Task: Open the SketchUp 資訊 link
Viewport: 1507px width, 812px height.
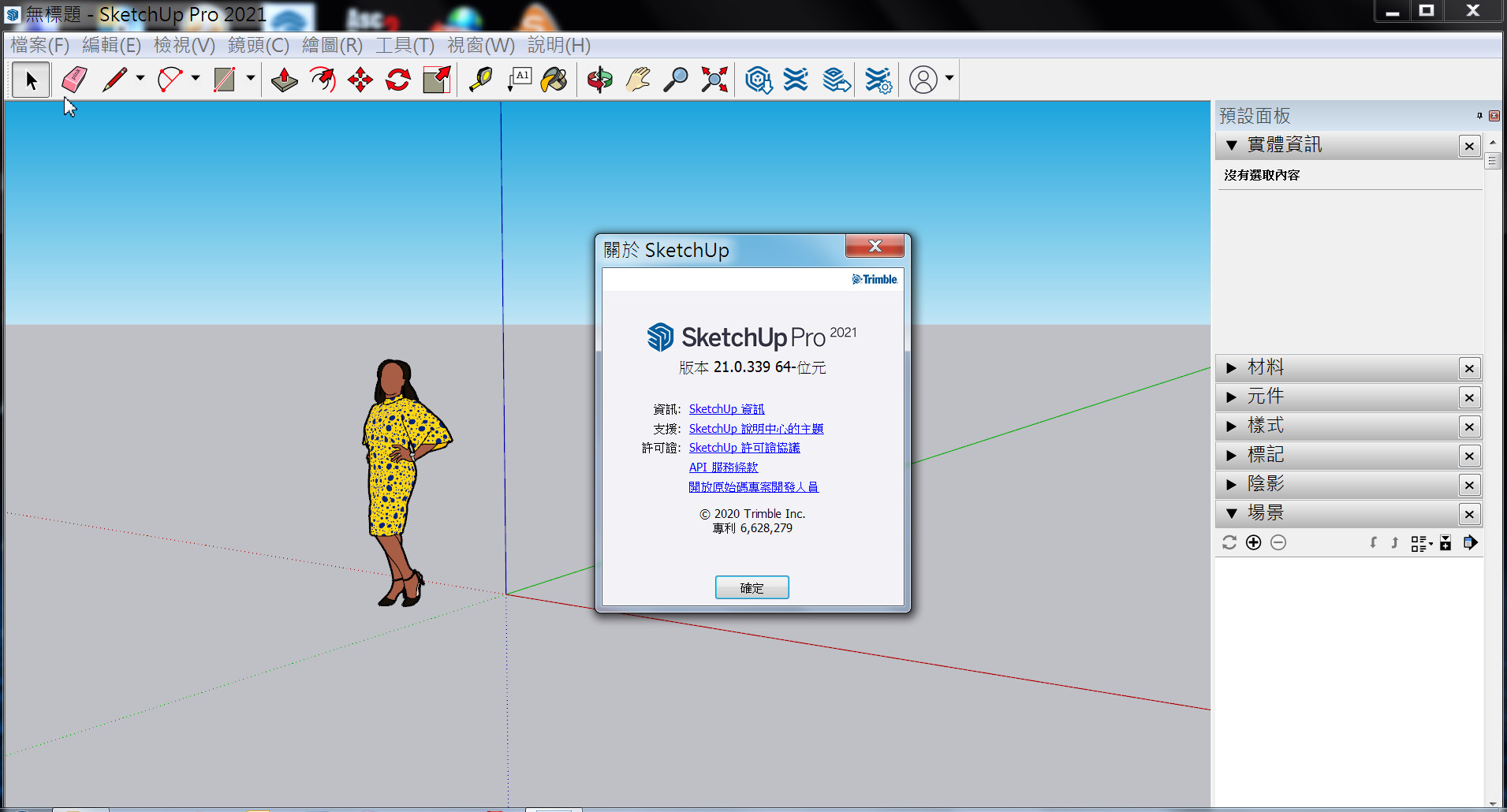Action: coord(727,409)
